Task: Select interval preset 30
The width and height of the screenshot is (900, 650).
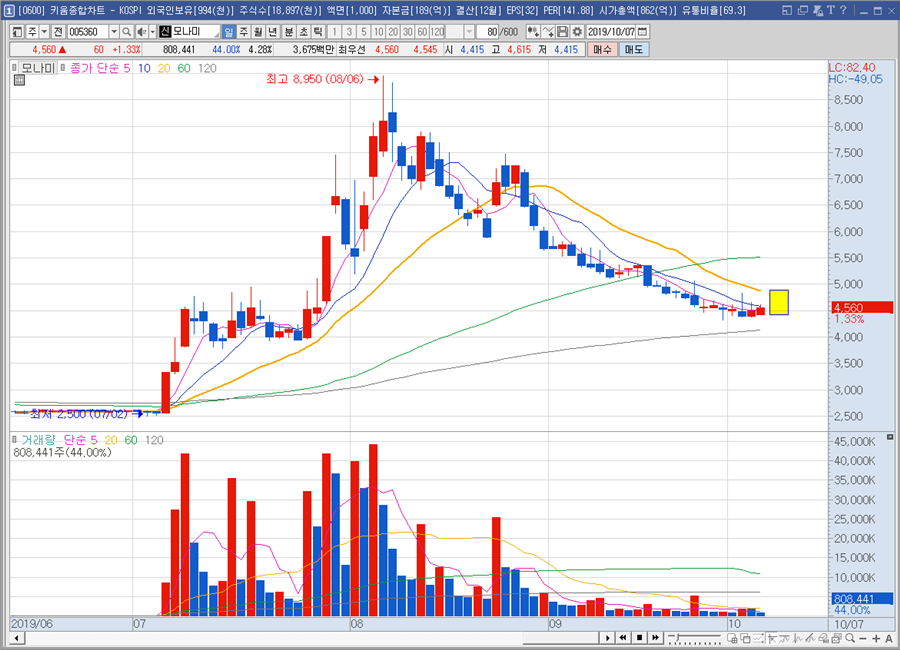Action: (x=408, y=32)
